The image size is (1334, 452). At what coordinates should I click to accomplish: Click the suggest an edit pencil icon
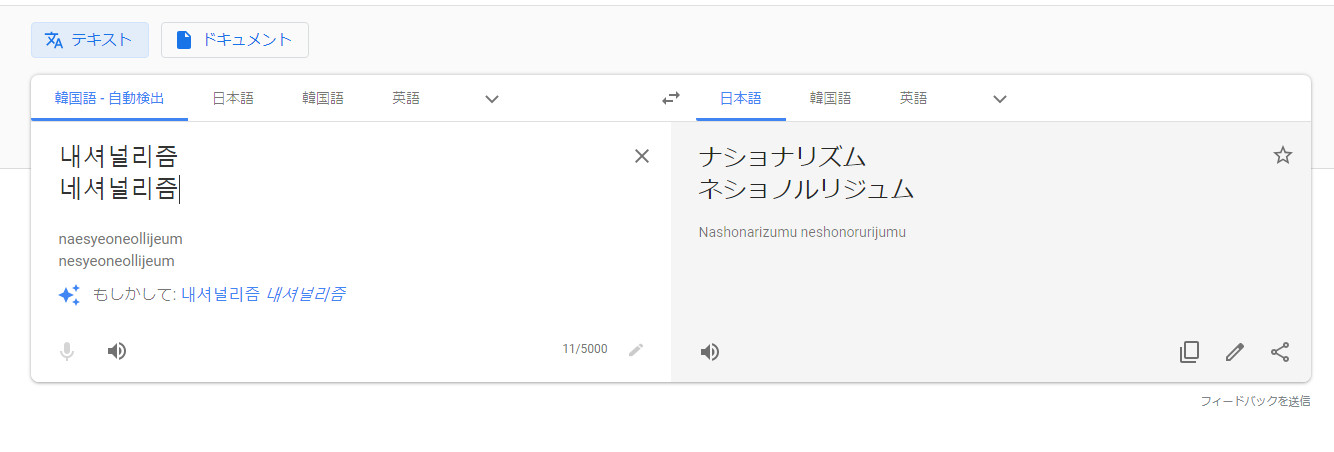coord(1235,352)
